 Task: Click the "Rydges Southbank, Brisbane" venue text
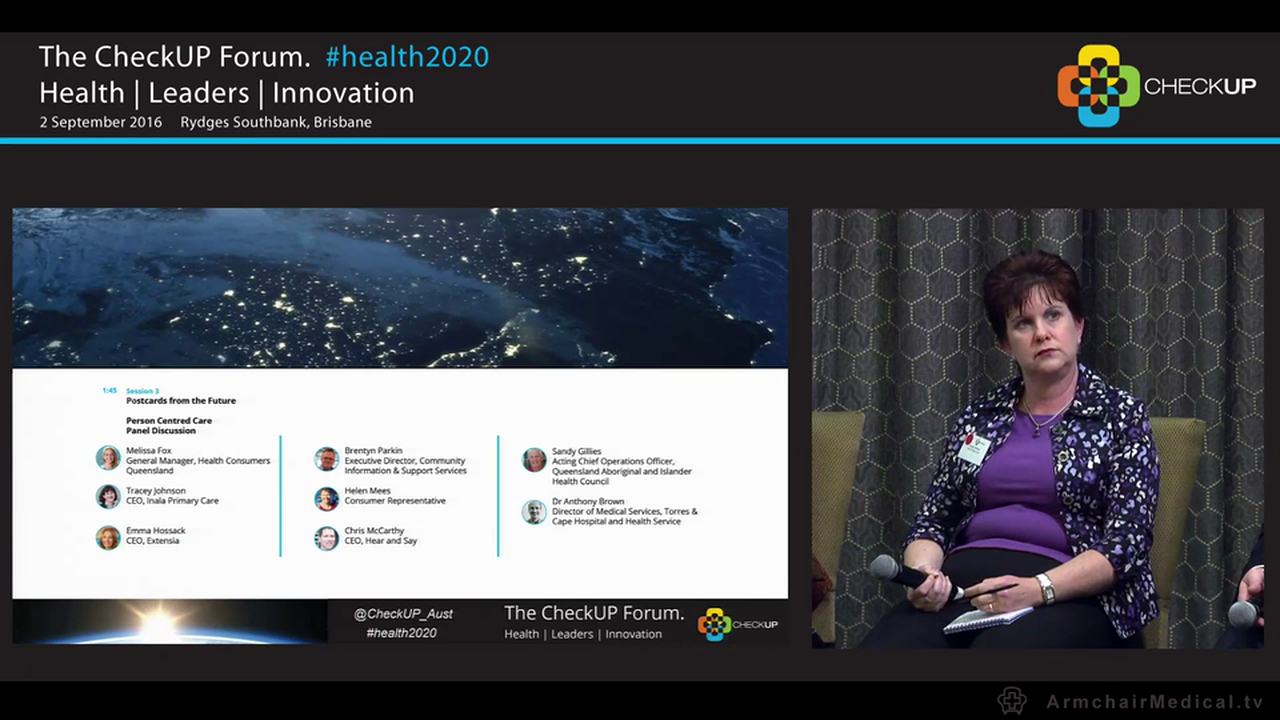276,122
